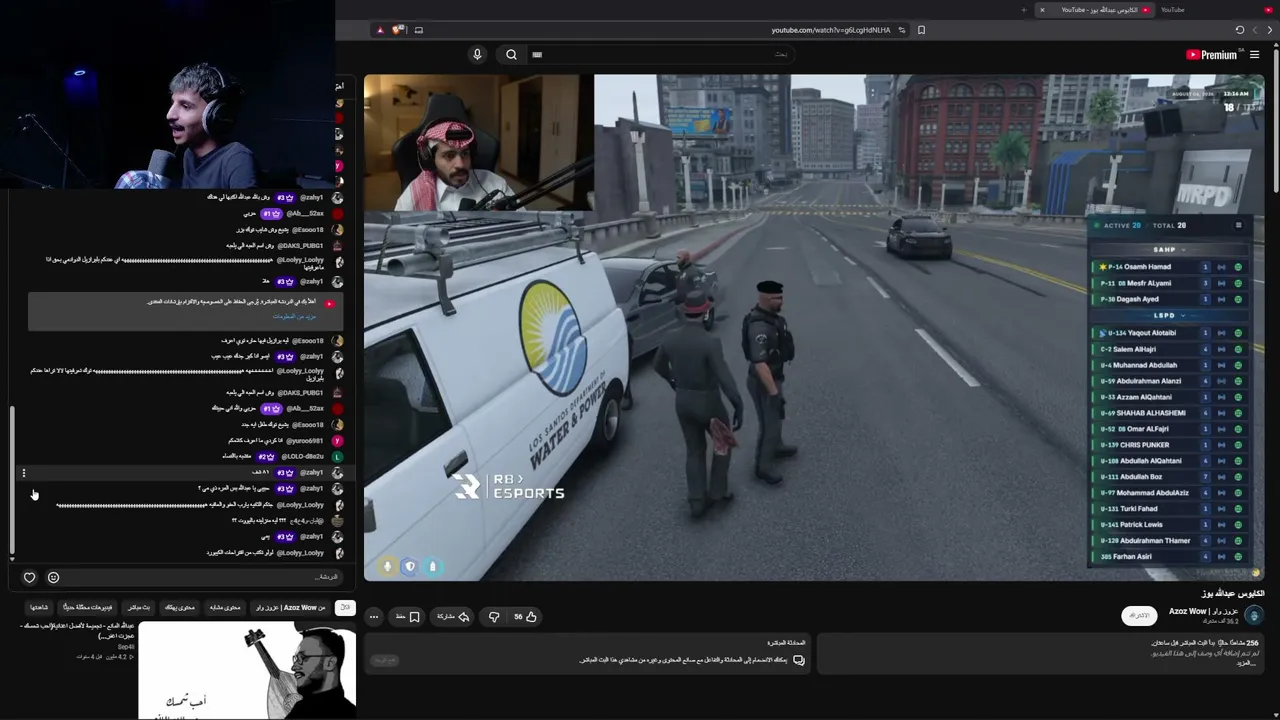Click the page vertical scrollbar at right edge
This screenshot has height=720, width=1280.
(x=1275, y=120)
